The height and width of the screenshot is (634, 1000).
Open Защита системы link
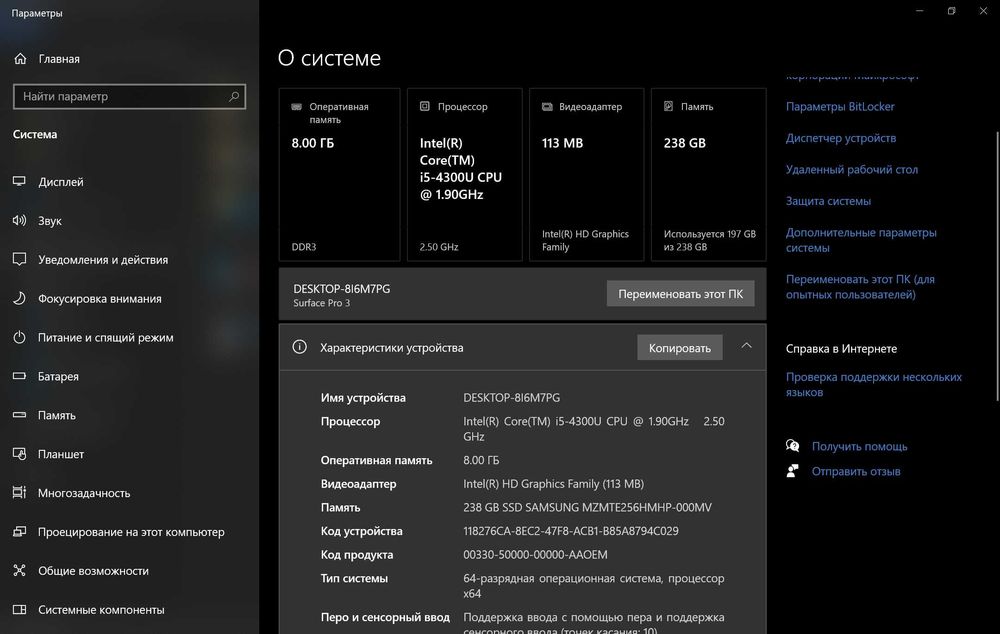click(x=828, y=201)
